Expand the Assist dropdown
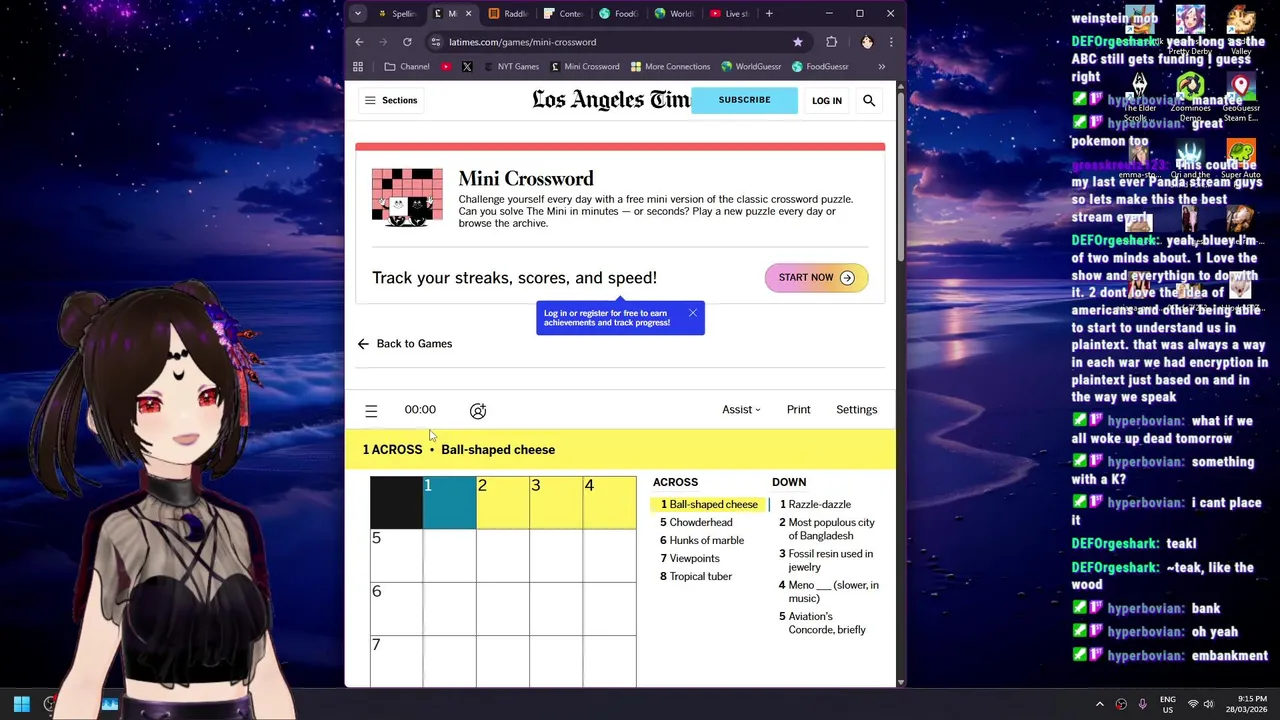 pos(741,409)
